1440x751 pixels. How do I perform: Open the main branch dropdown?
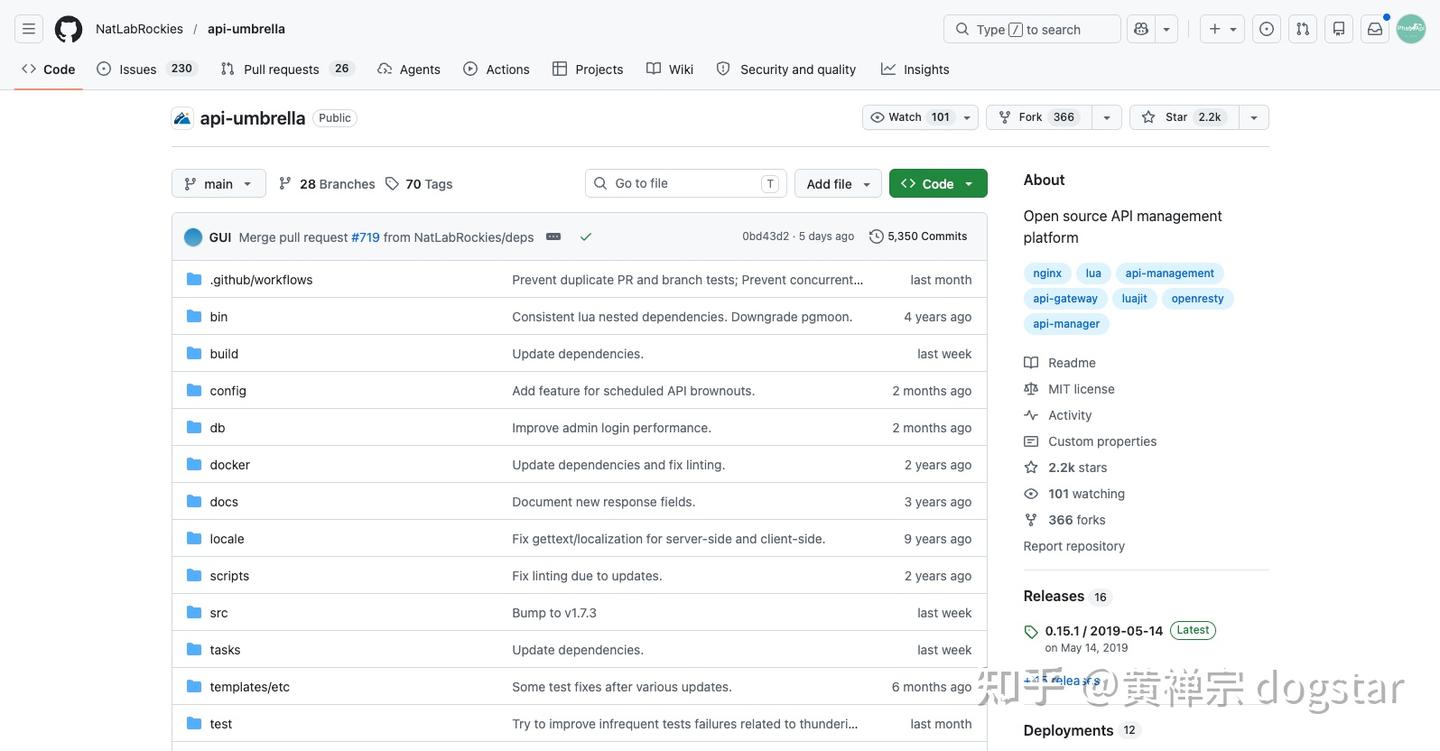(219, 184)
